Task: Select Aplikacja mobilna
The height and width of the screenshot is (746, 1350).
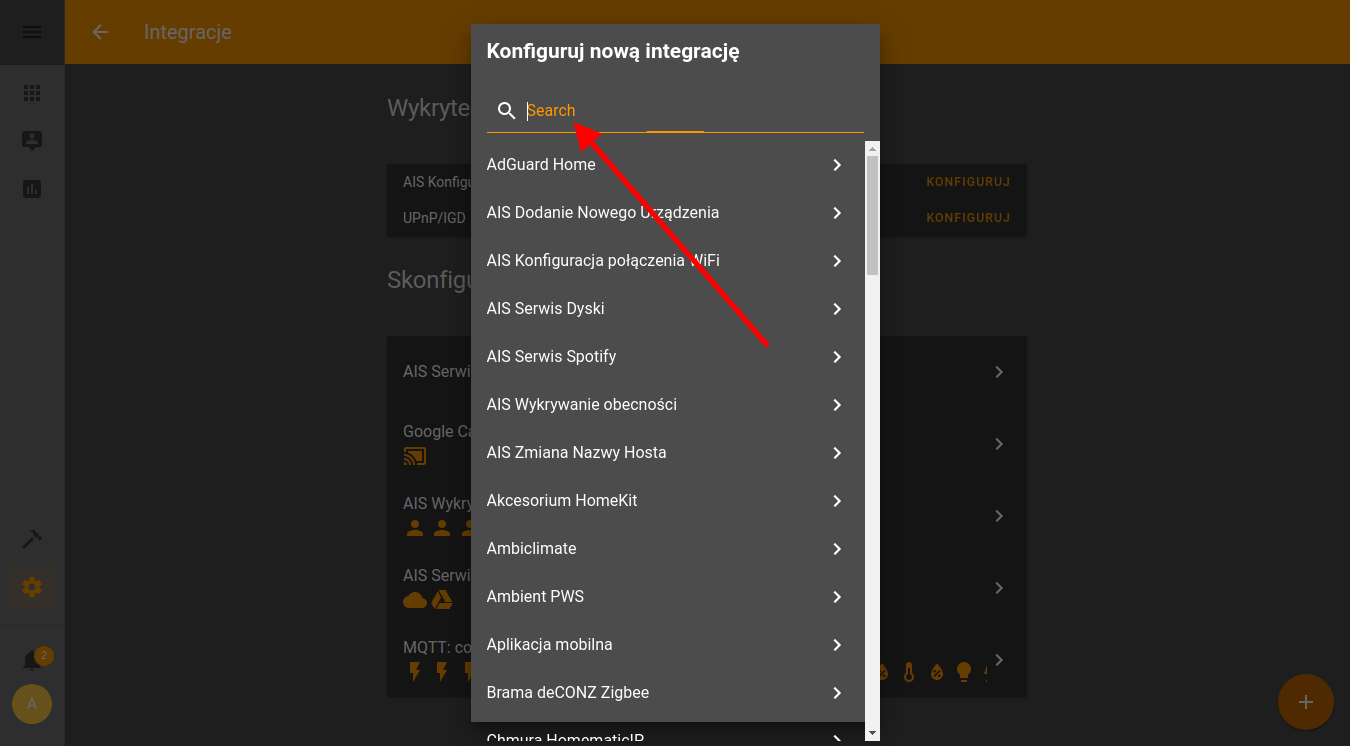Action: coord(668,645)
